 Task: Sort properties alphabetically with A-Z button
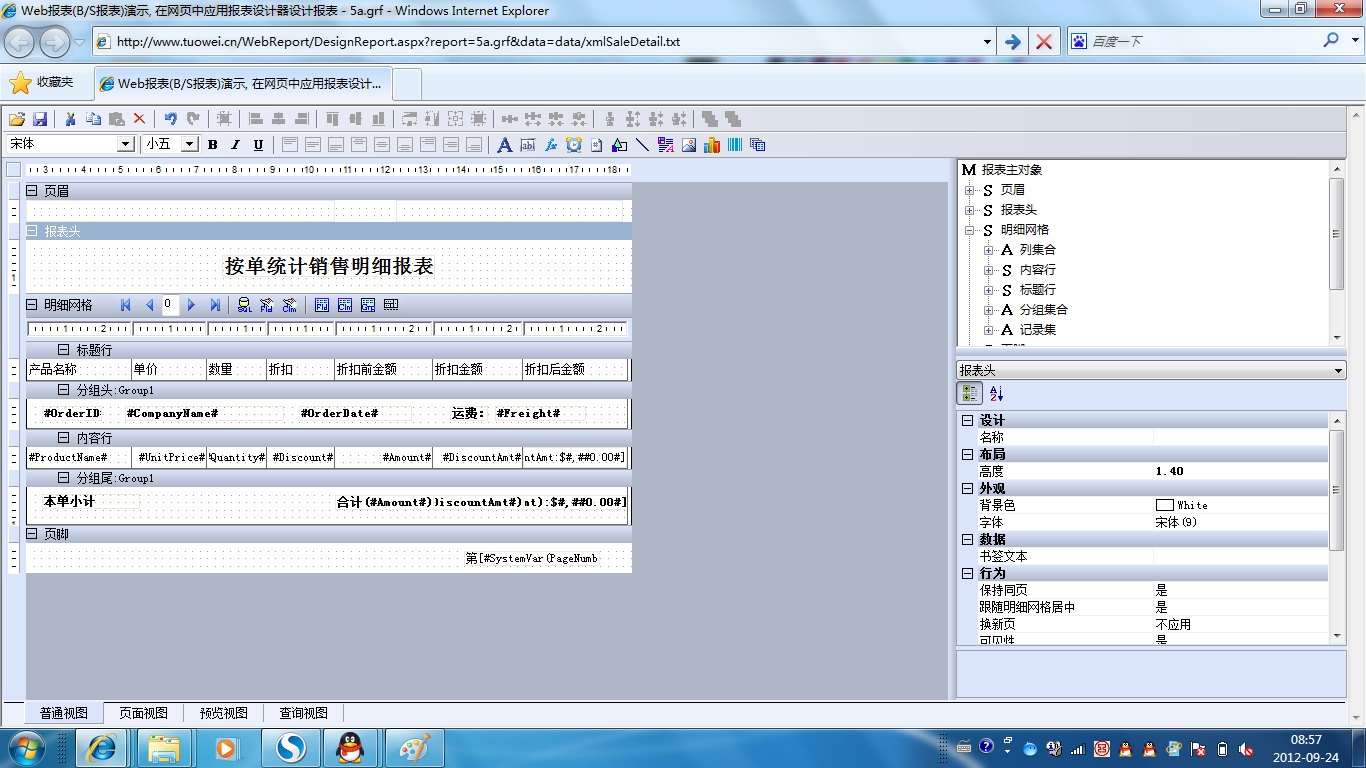996,394
